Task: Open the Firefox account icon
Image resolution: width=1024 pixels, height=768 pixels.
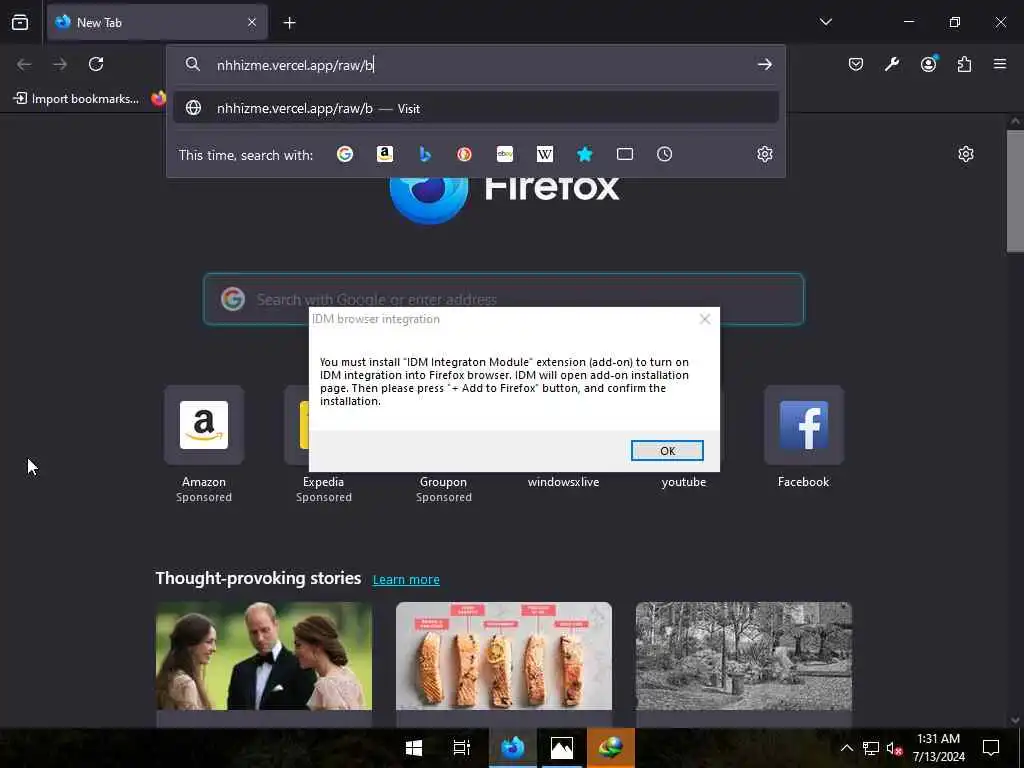Action: click(x=929, y=63)
